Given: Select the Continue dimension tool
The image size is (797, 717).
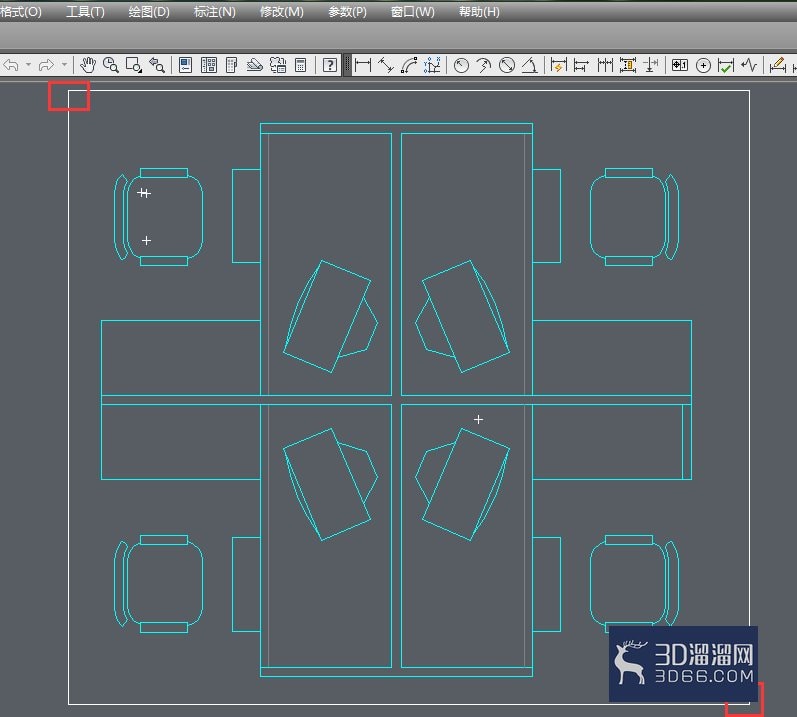Looking at the screenshot, I should (x=605, y=65).
